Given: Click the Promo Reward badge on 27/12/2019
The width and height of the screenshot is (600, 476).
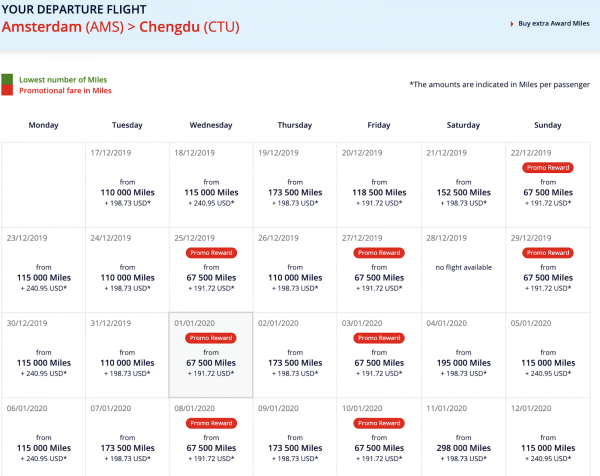Looking at the screenshot, I should click(x=379, y=253).
